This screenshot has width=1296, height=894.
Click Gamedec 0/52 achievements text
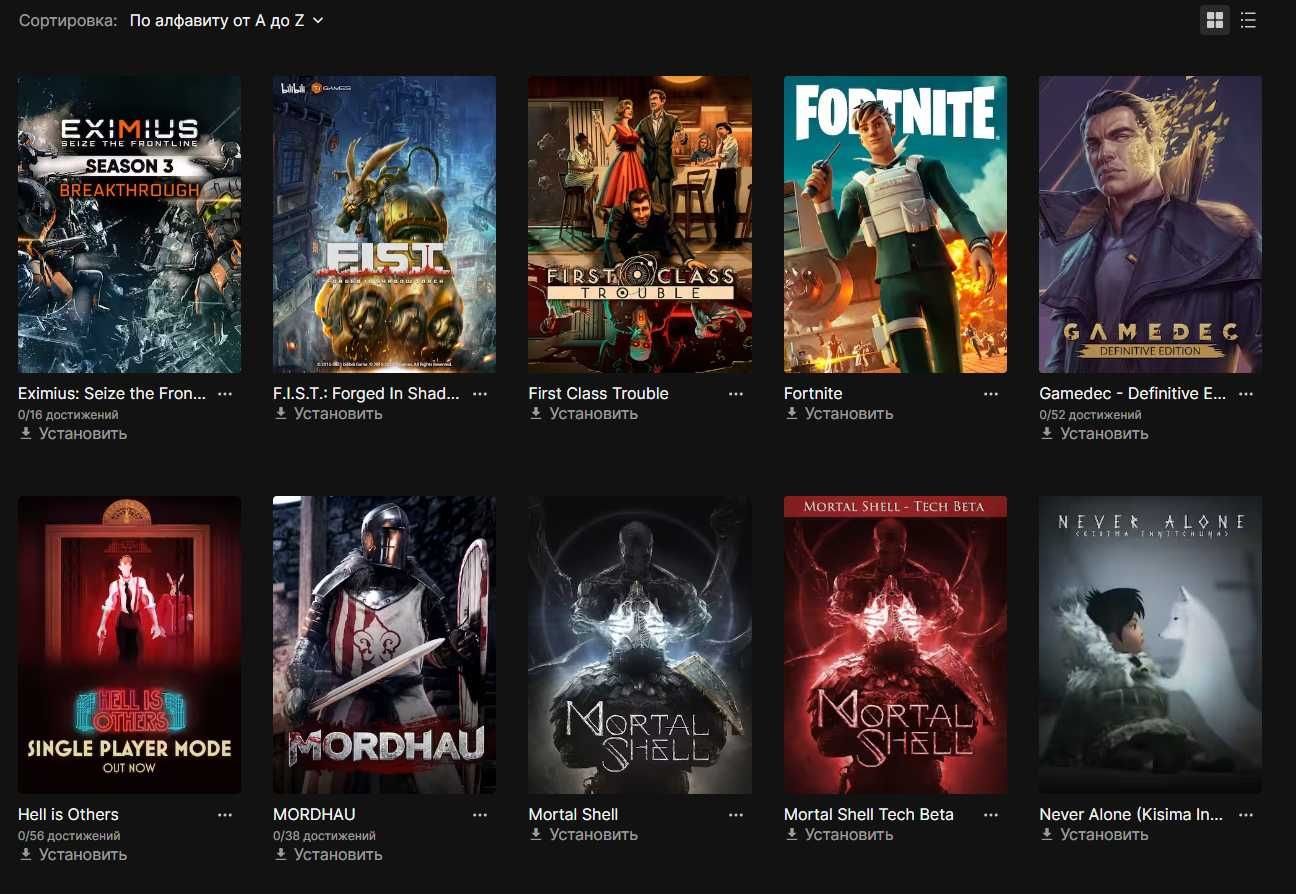pos(1090,414)
